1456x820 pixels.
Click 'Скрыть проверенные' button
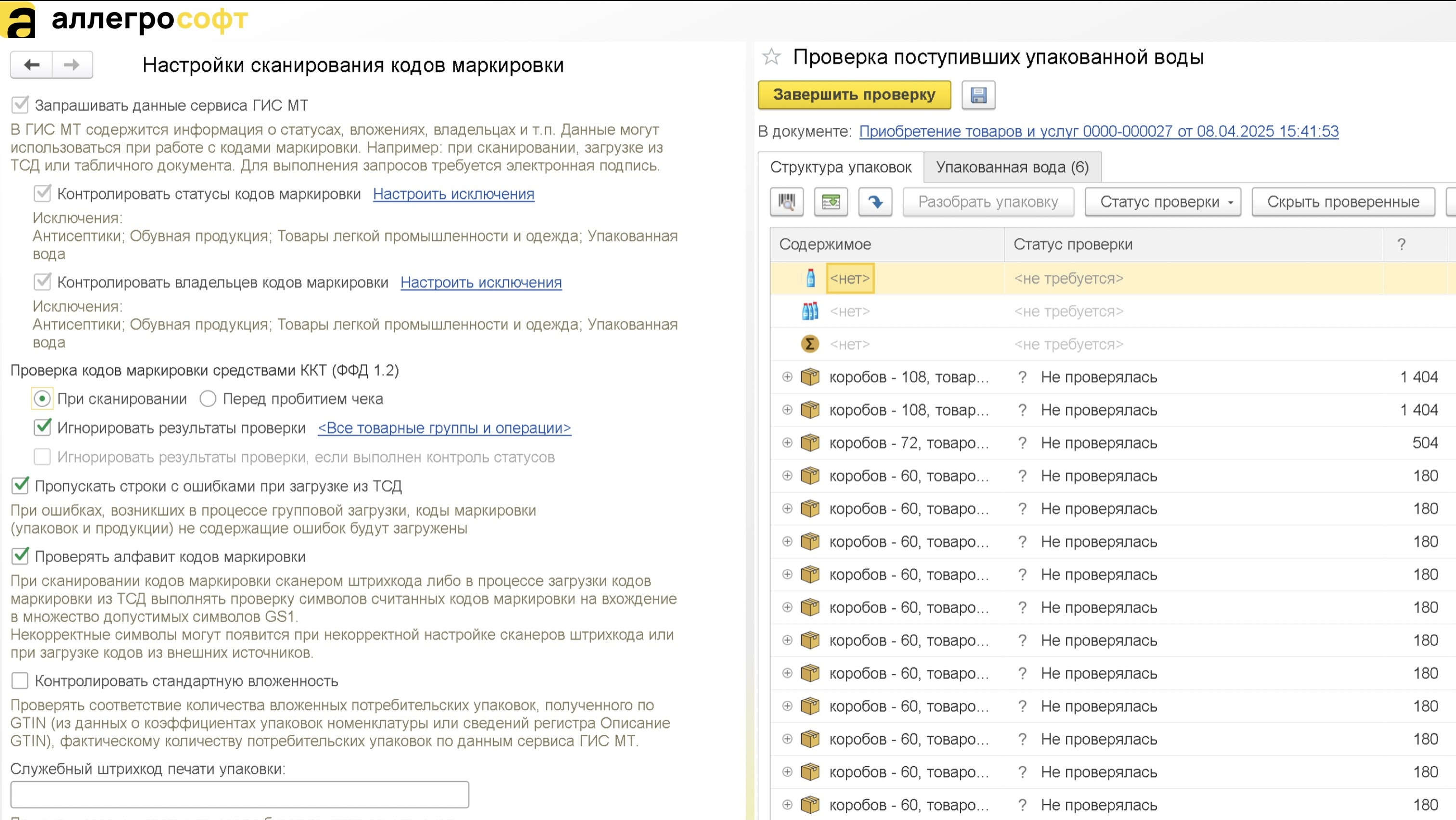pyautogui.click(x=1343, y=202)
